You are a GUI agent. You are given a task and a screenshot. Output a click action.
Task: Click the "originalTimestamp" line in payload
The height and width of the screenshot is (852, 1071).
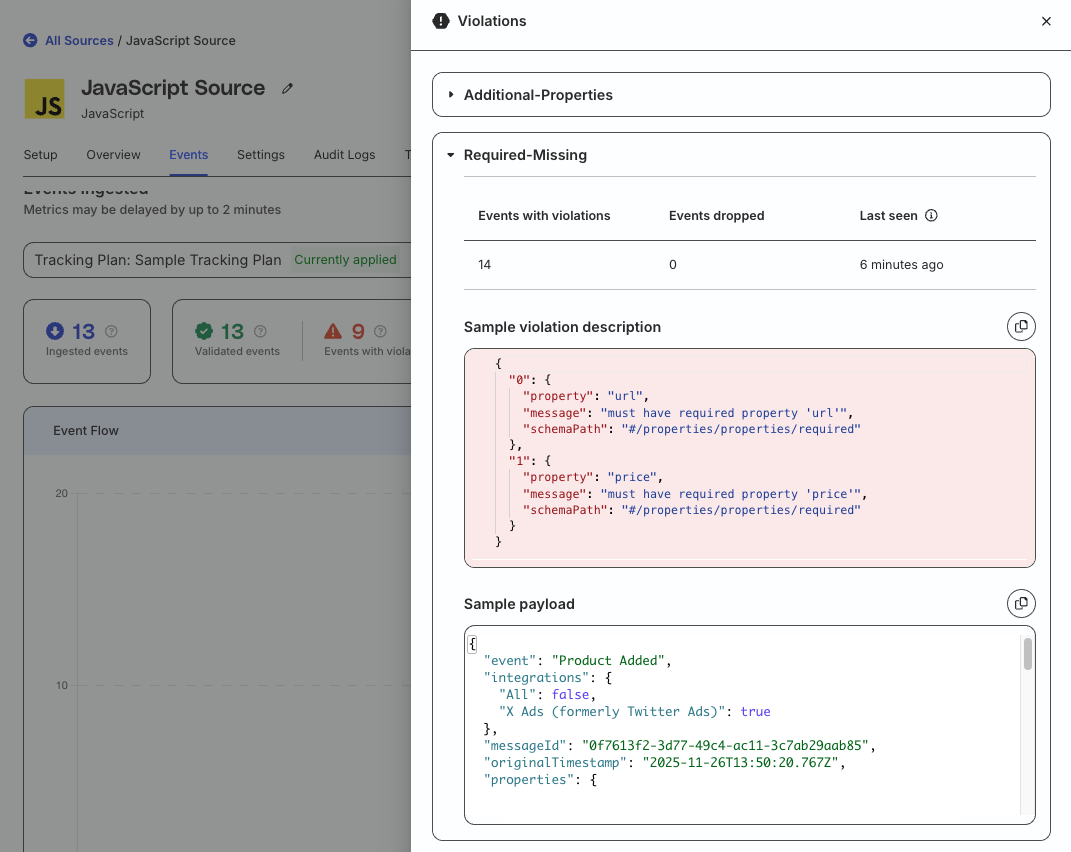664,762
